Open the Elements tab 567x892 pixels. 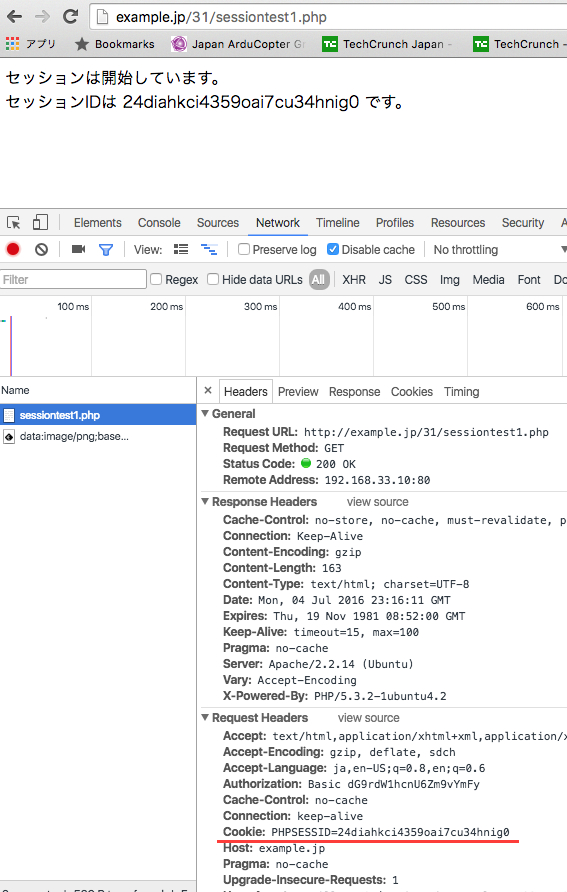click(x=98, y=223)
